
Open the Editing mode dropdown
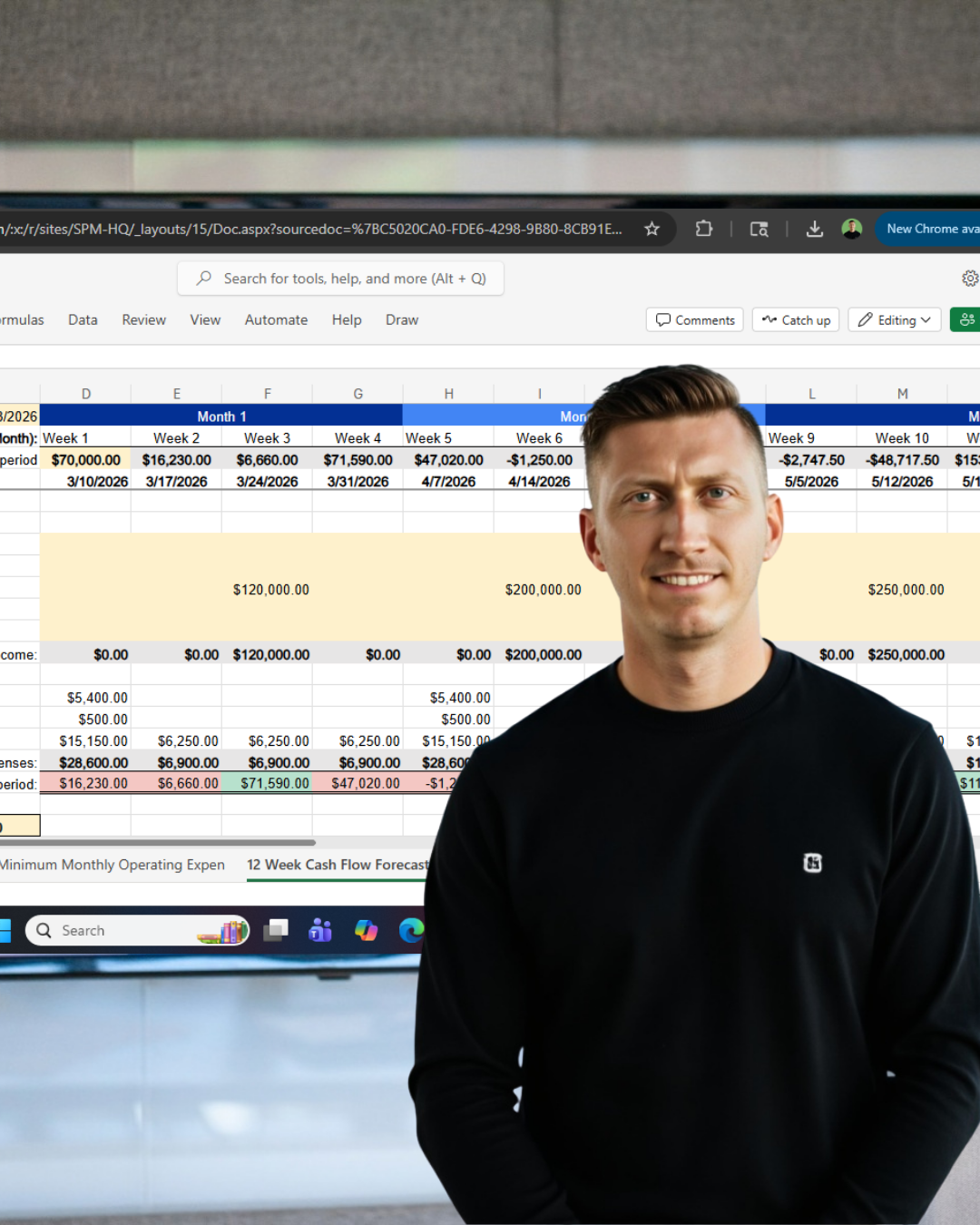(x=894, y=319)
